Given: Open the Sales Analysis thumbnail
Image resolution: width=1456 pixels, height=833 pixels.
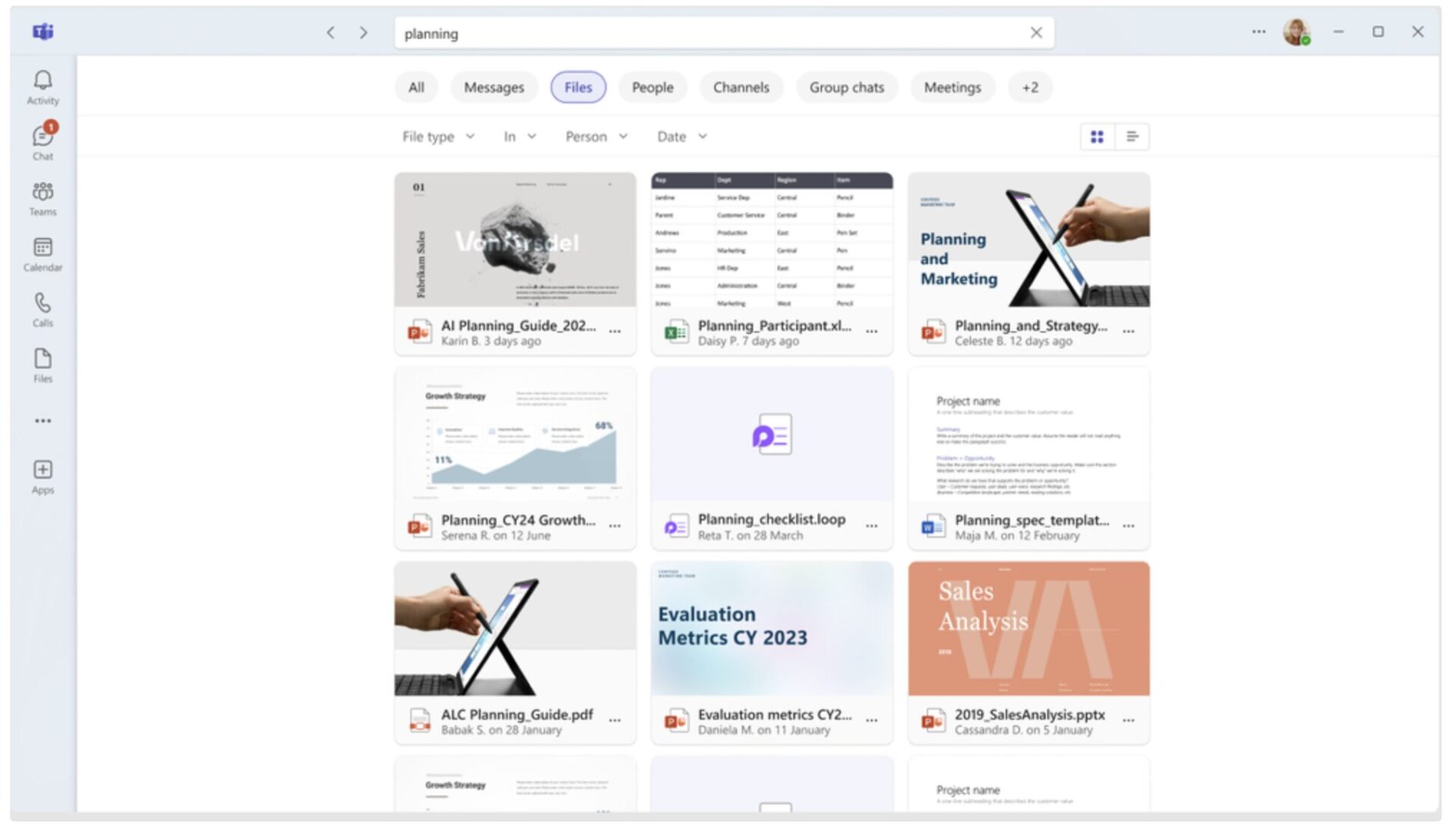Looking at the screenshot, I should (x=1028, y=628).
